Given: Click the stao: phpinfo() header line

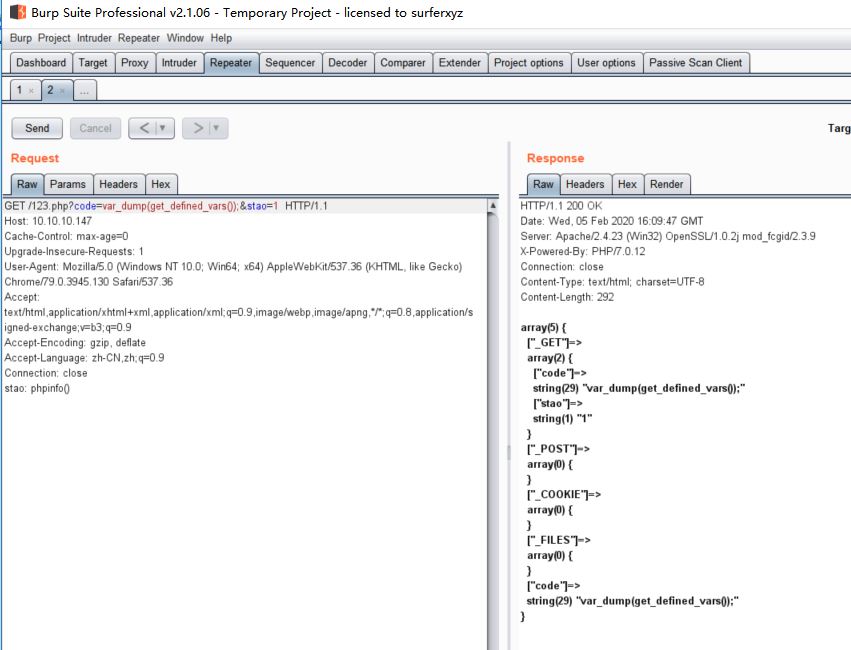Looking at the screenshot, I should [x=37, y=388].
